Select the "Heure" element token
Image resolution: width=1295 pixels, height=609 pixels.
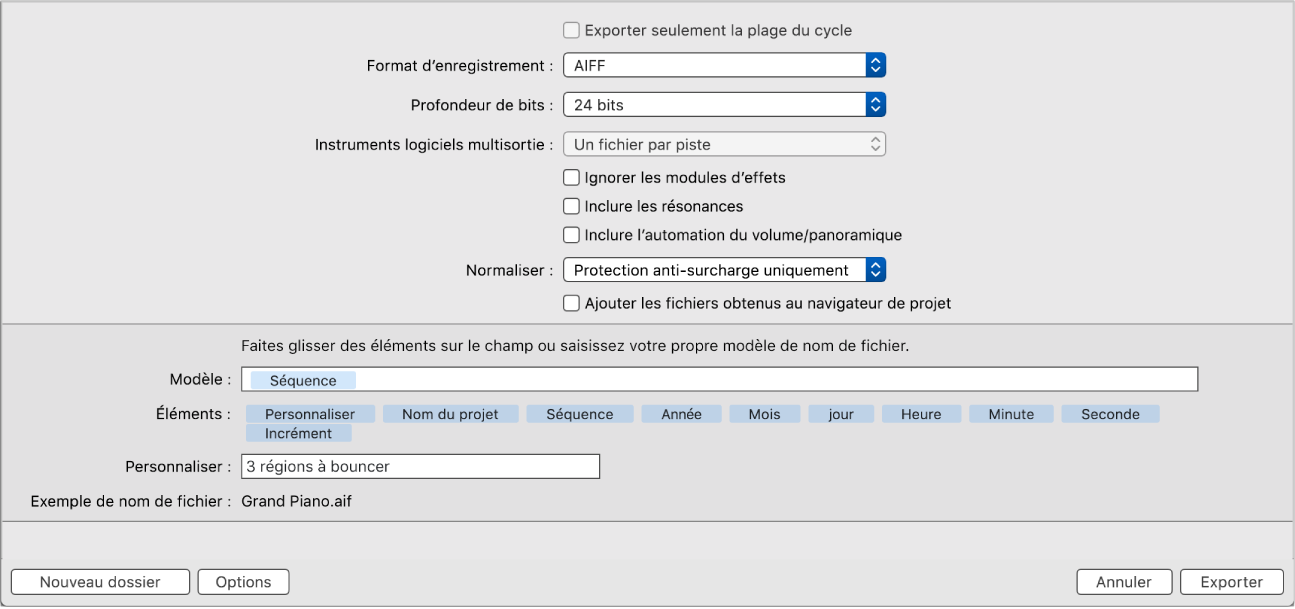tap(921, 413)
